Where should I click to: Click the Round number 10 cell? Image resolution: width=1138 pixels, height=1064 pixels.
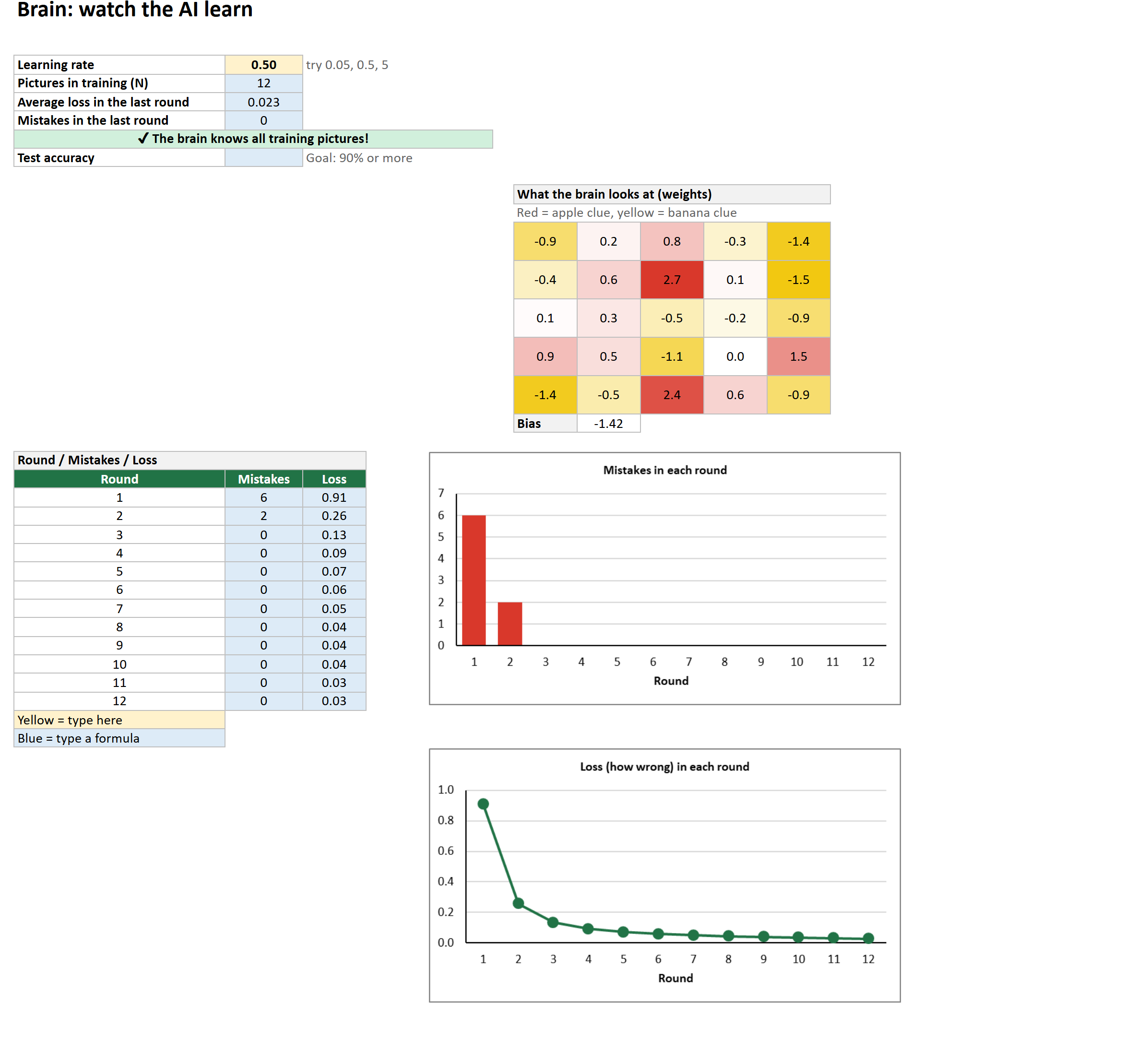point(119,664)
